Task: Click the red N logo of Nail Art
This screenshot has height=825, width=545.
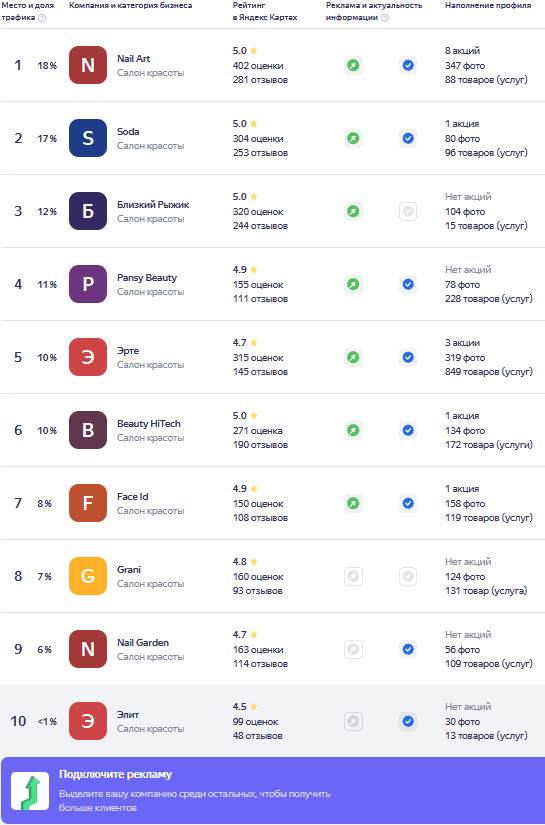Action: coord(88,65)
